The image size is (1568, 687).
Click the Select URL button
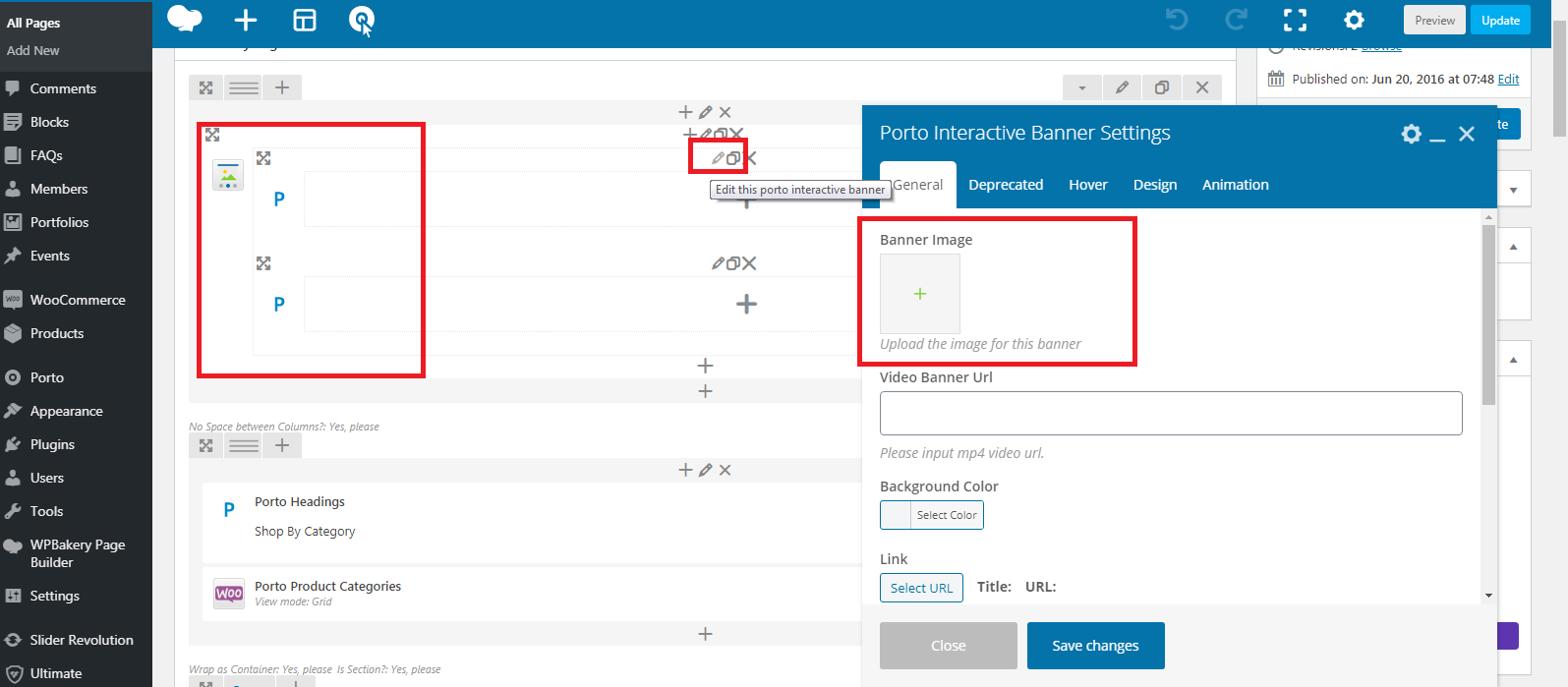pyautogui.click(x=921, y=588)
